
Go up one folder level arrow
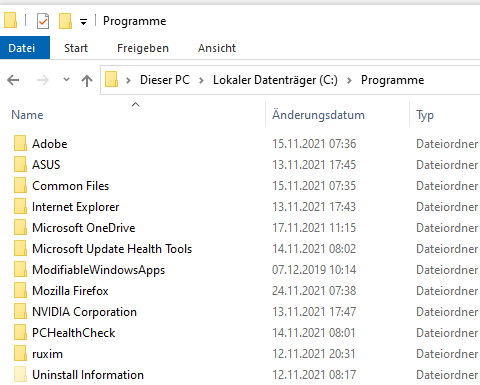click(87, 80)
